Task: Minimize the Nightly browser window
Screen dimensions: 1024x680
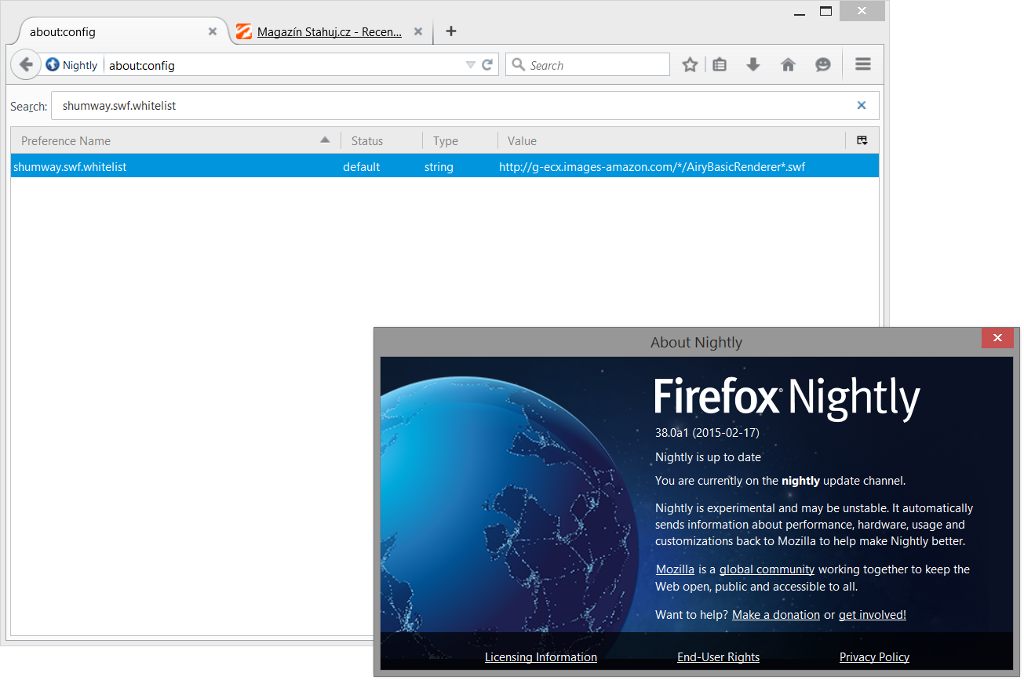Action: click(x=799, y=12)
